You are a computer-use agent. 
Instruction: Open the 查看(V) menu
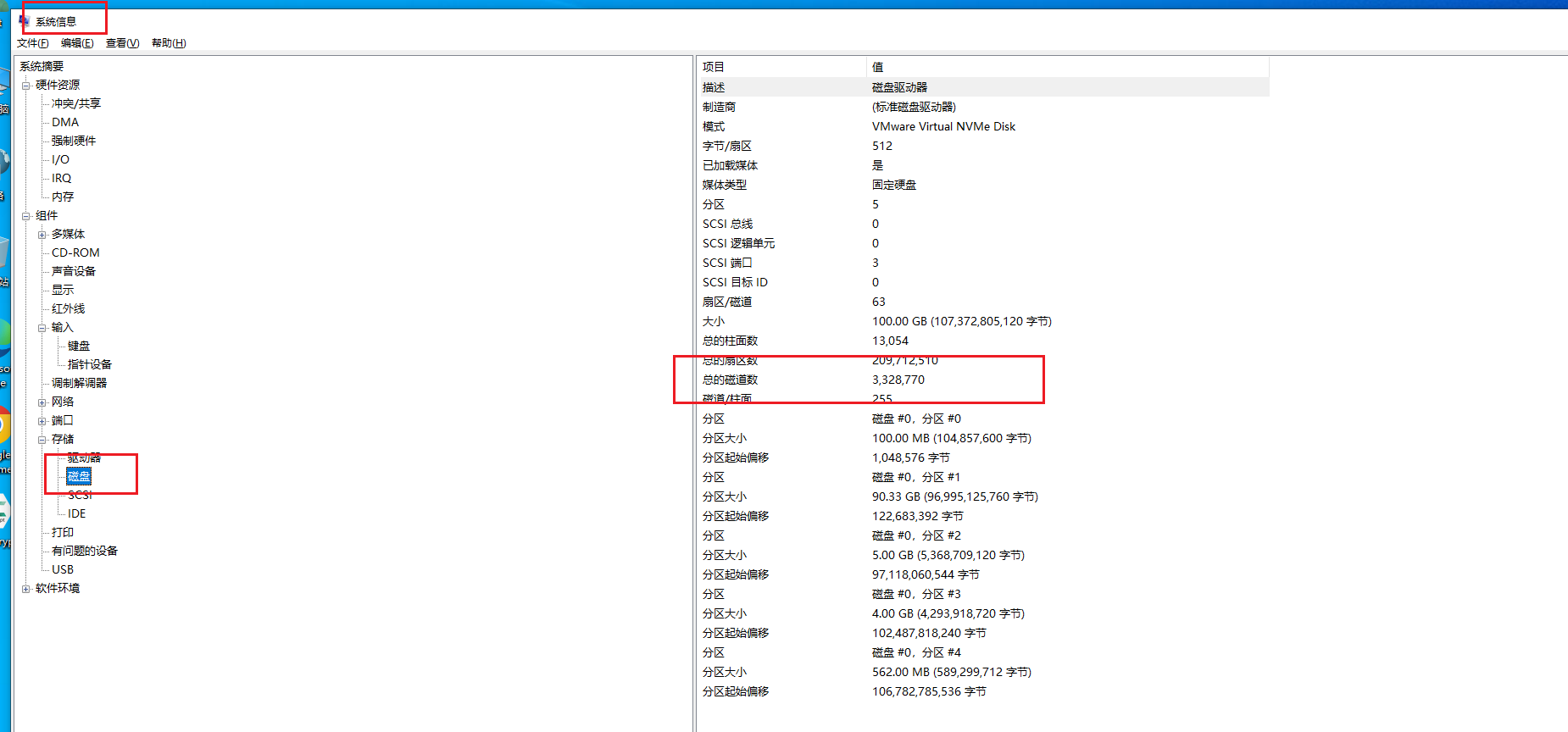point(122,43)
